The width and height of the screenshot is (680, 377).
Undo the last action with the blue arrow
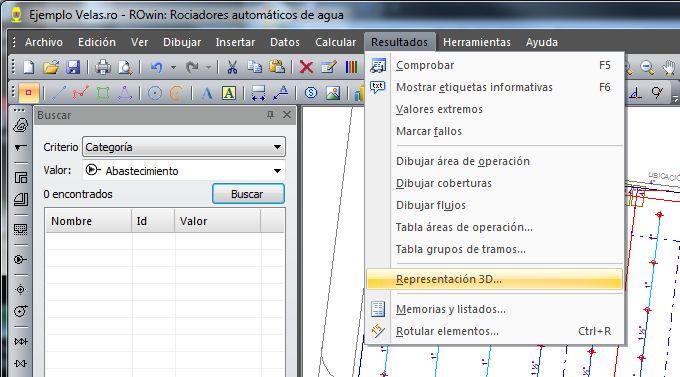click(156, 67)
